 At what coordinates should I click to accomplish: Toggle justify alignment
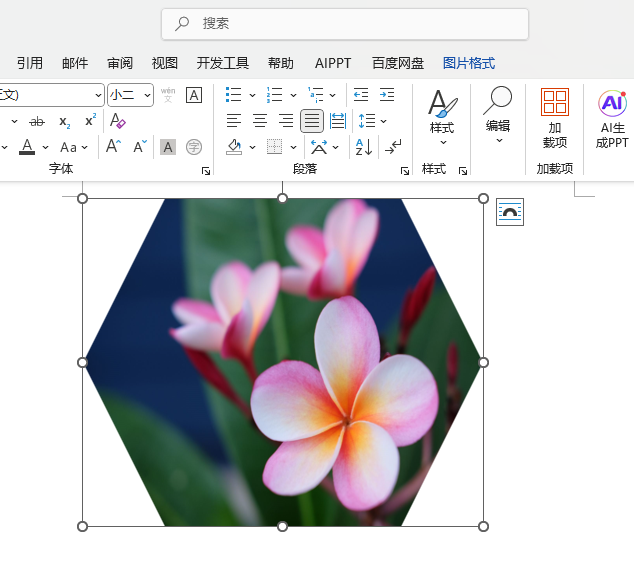pyautogui.click(x=312, y=121)
